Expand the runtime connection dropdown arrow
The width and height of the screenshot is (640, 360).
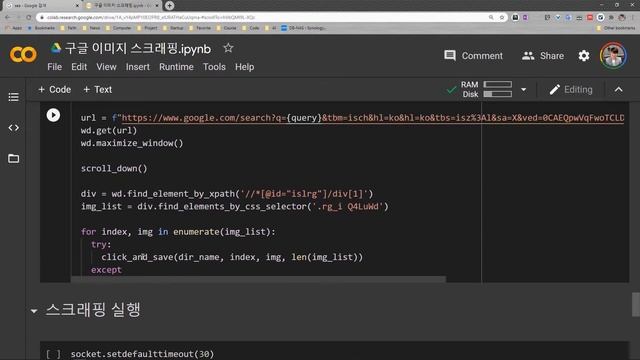tap(523, 90)
